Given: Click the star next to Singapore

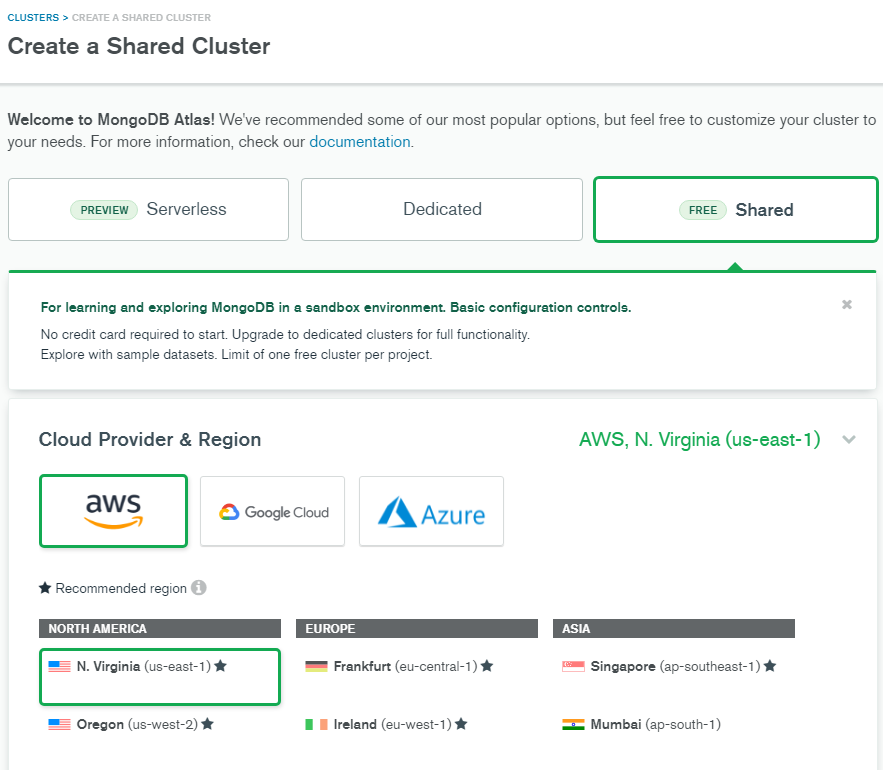Looking at the screenshot, I should pos(770,666).
